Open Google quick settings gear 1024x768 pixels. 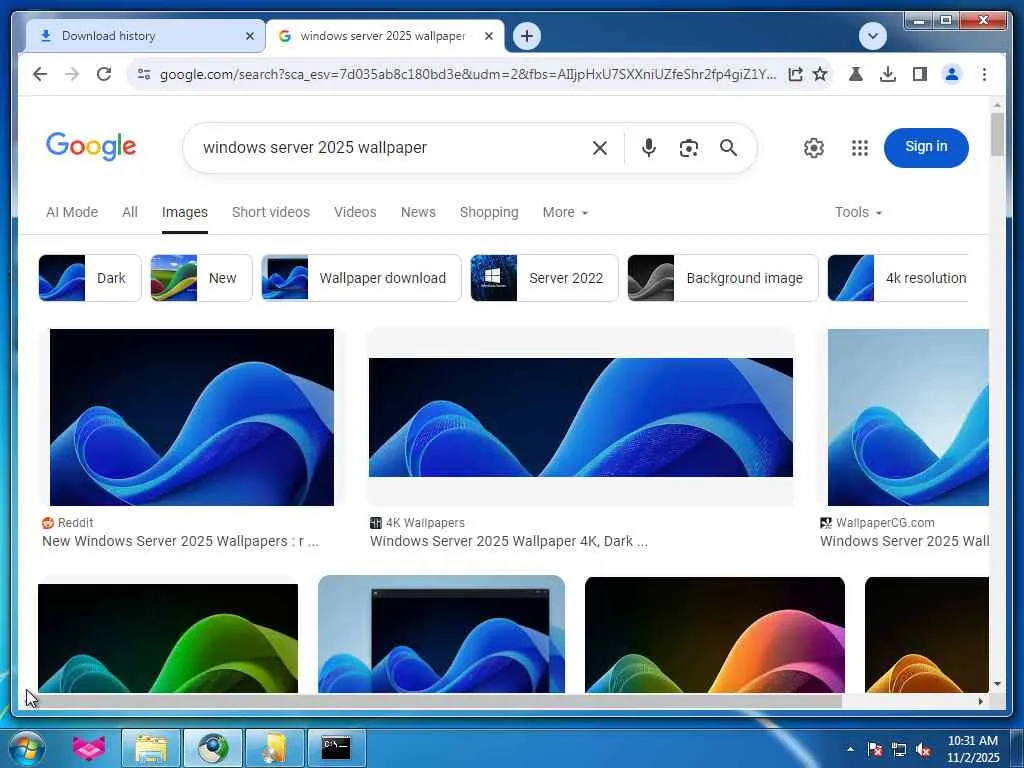(x=814, y=148)
